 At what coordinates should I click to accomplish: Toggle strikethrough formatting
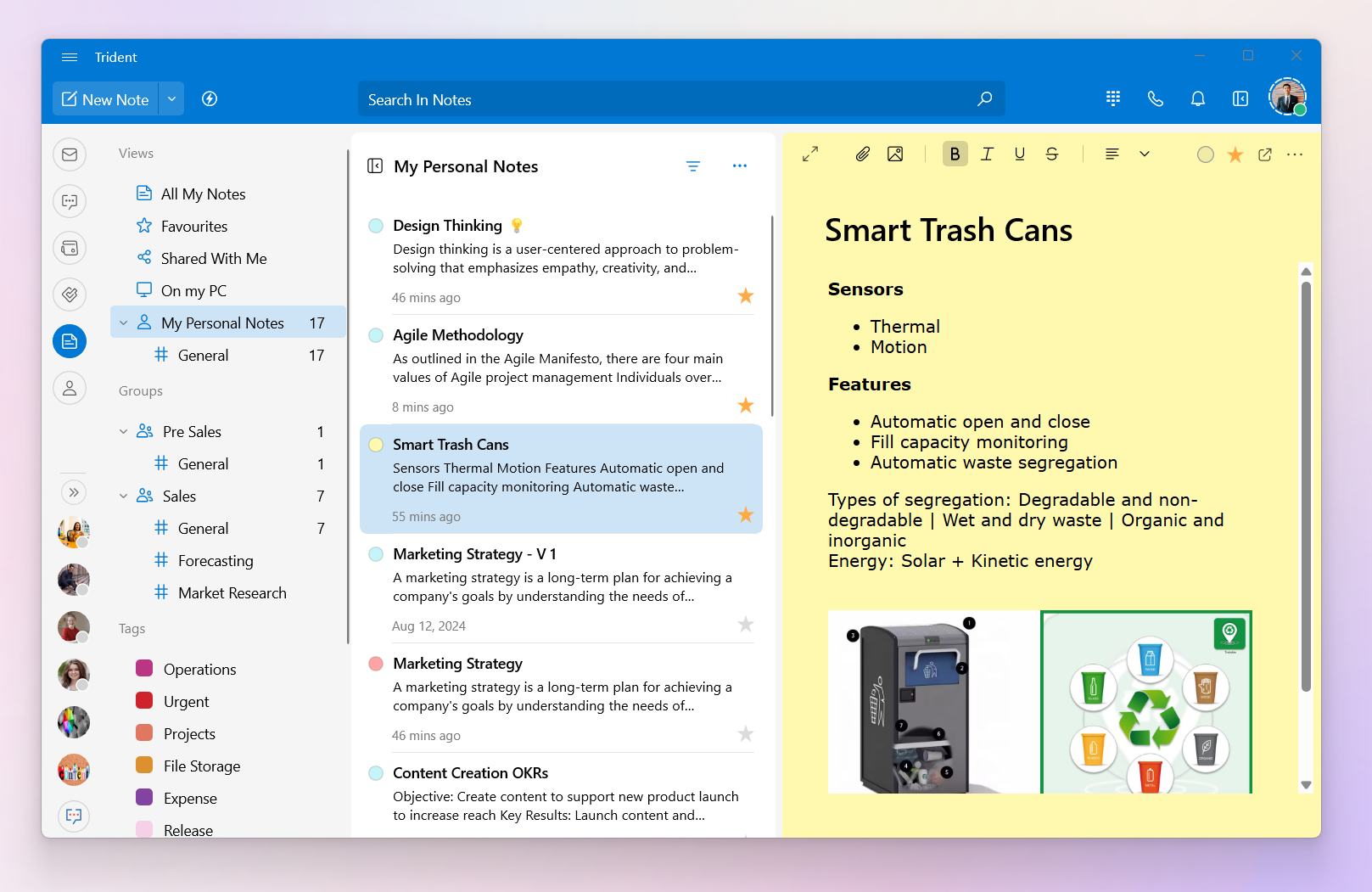tap(1051, 154)
